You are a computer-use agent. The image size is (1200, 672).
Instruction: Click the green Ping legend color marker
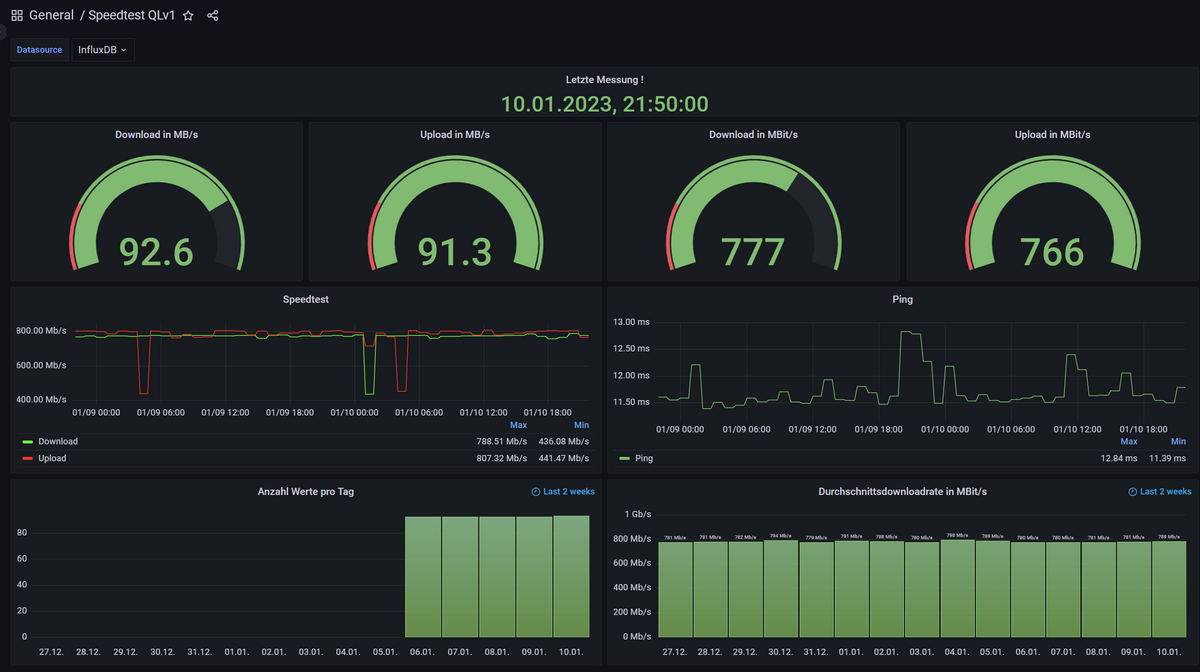(x=625, y=459)
